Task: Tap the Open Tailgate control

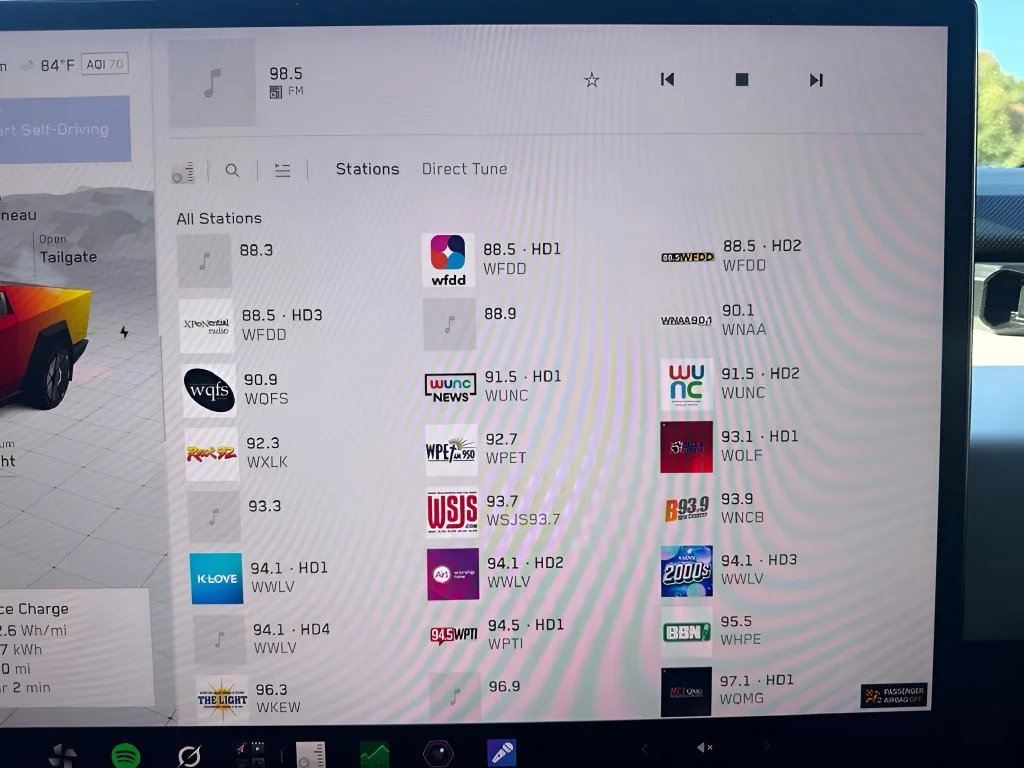Action: tap(68, 249)
